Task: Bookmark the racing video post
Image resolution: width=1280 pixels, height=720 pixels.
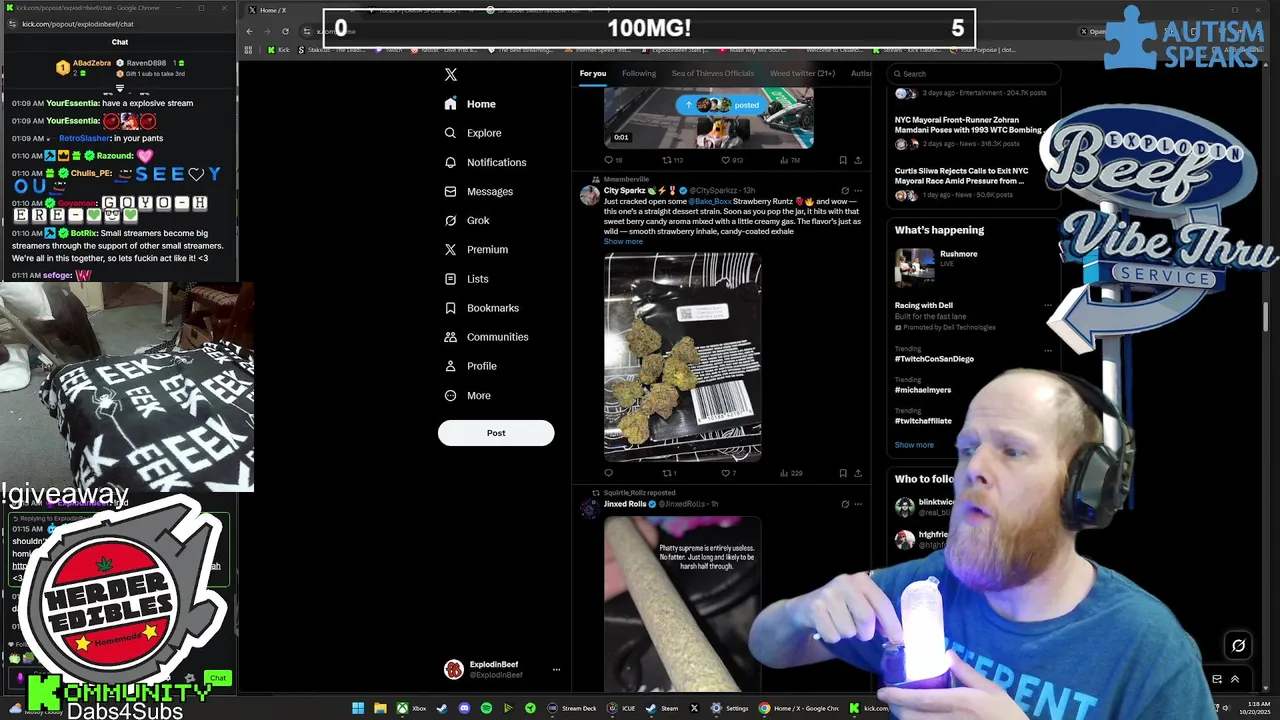Action: tap(843, 160)
